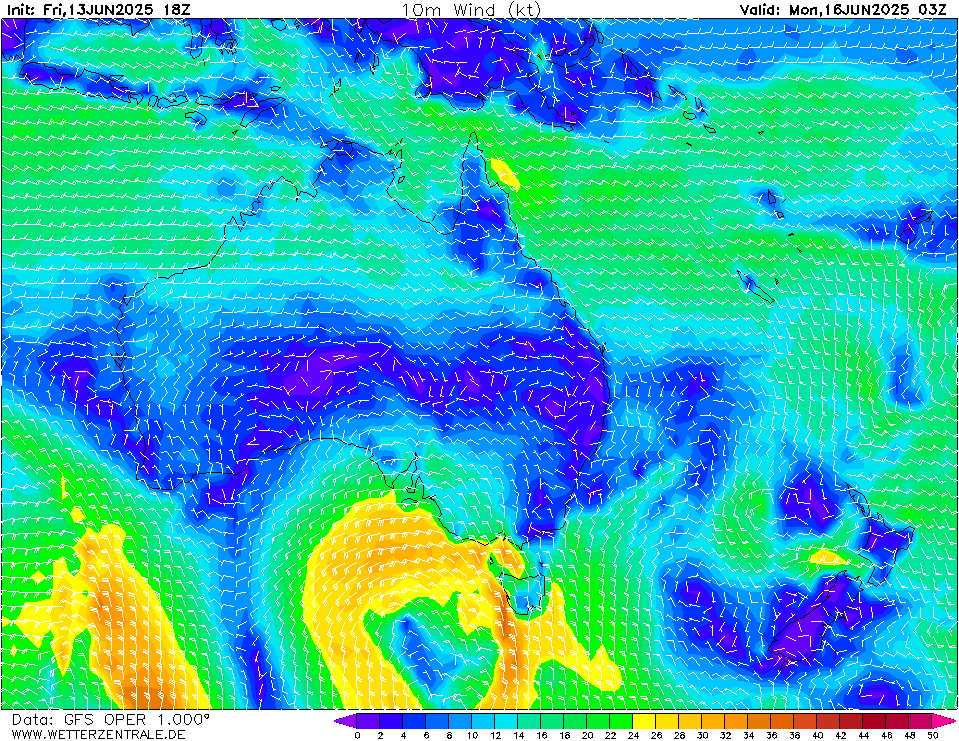The height and width of the screenshot is (741, 959).
Task: Click the 'Data: GFS OPER 1.000°' text
Action: click(111, 720)
